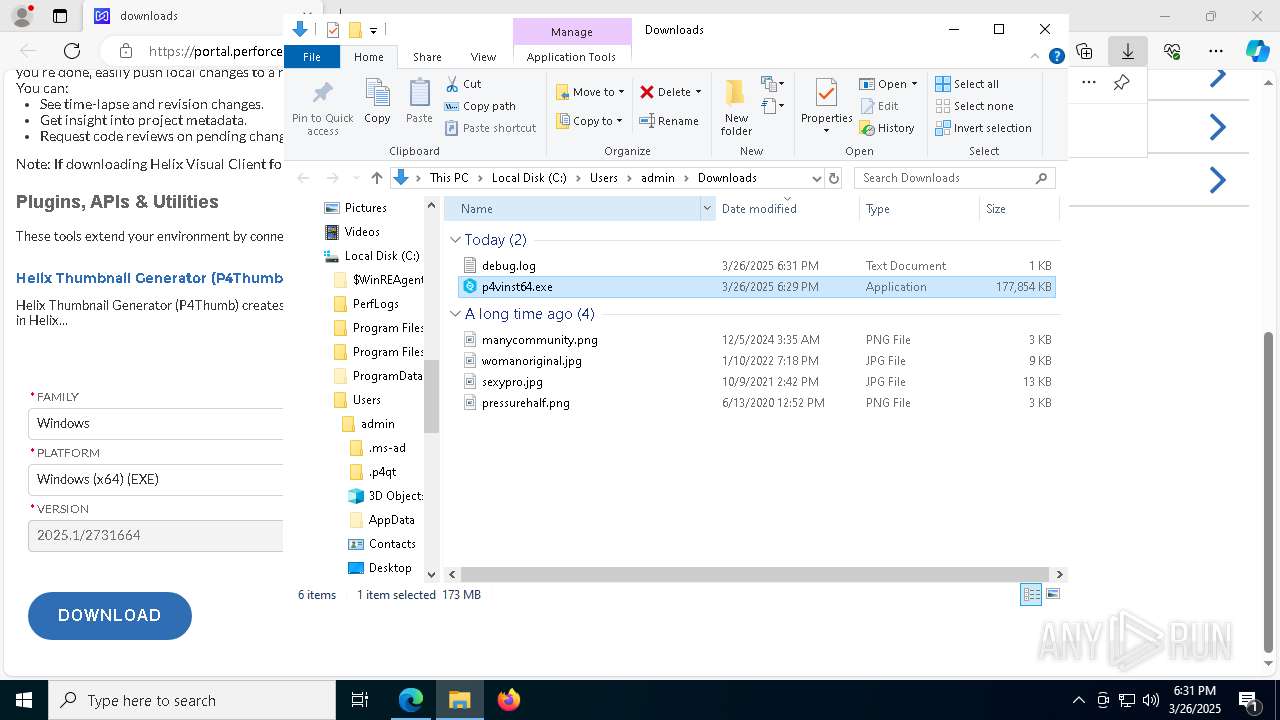Reload the page in Edge
This screenshot has width=1280, height=720.
[72, 51]
